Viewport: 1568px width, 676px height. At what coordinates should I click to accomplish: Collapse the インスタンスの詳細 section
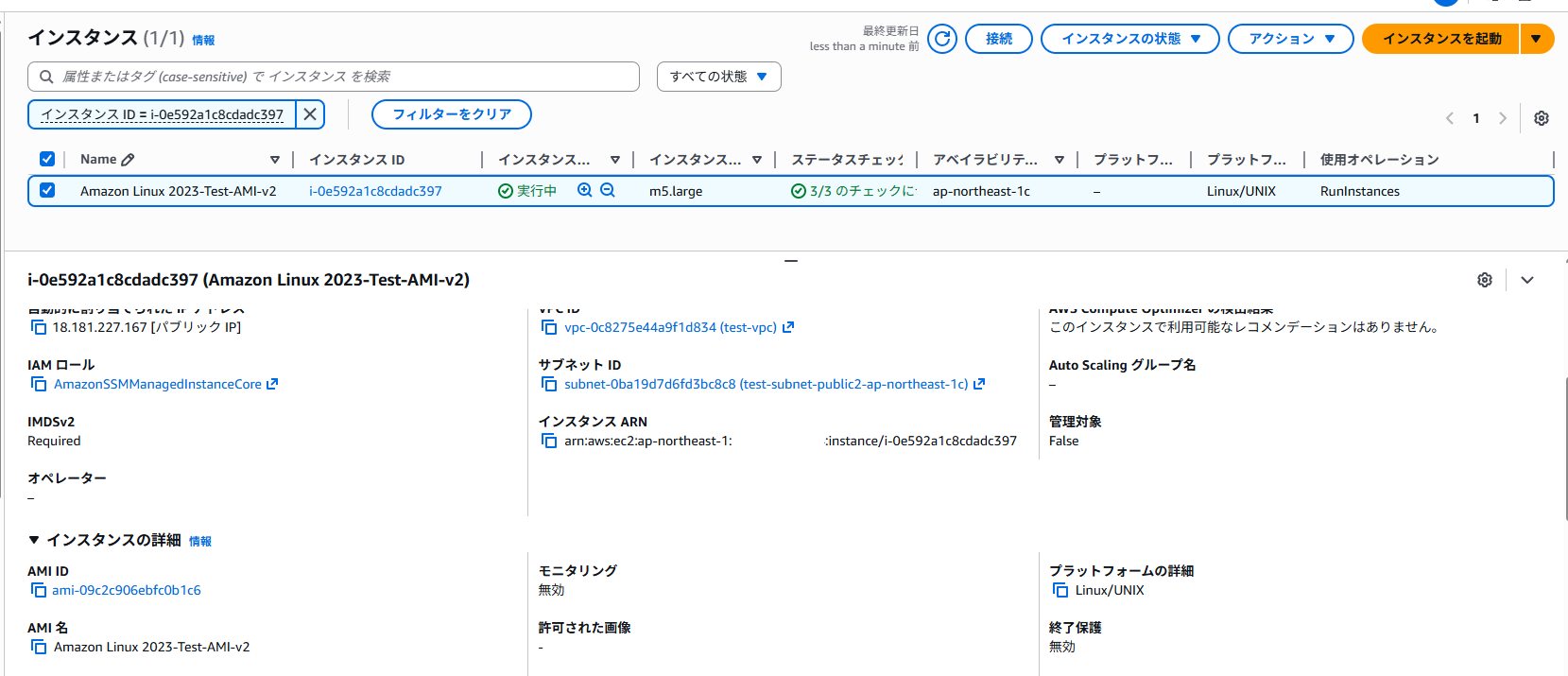tap(34, 540)
